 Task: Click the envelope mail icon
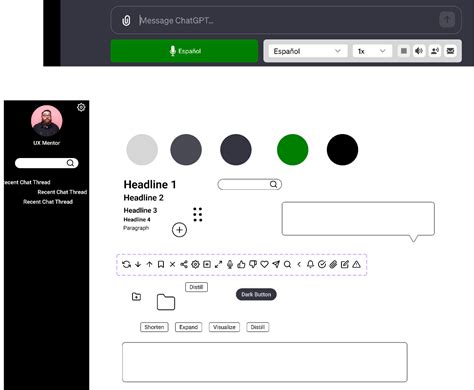click(x=450, y=51)
